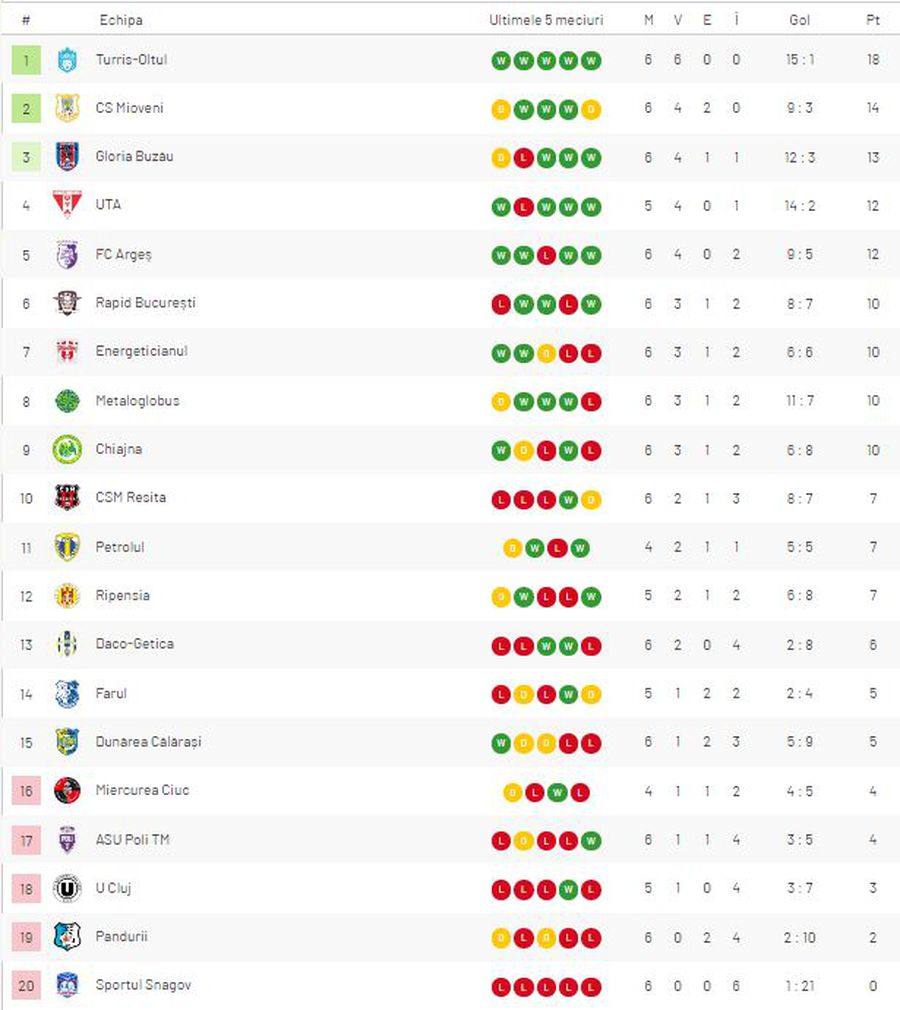Open the FC Argeș team link
Image resolution: width=900 pixels, height=1010 pixels.
coord(124,254)
